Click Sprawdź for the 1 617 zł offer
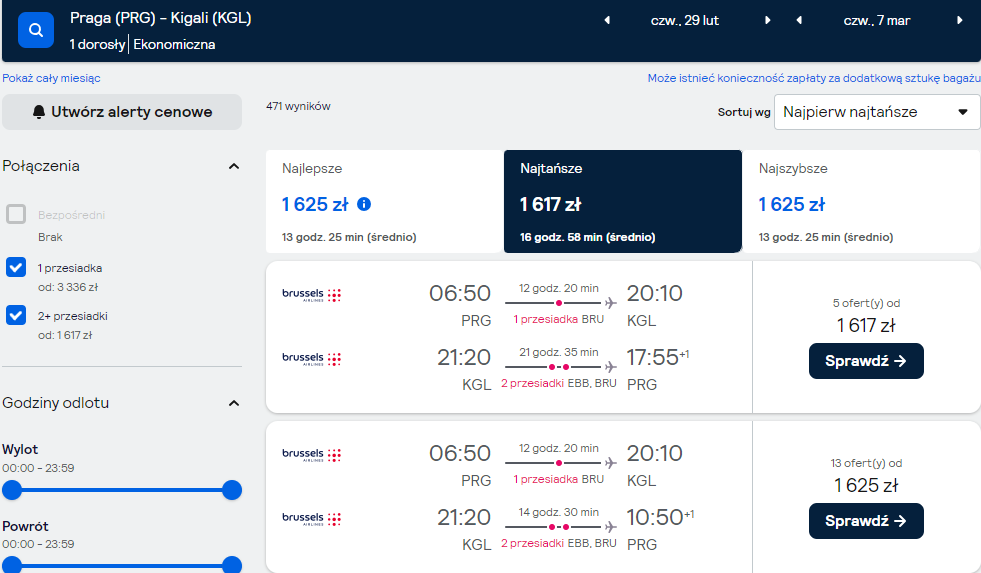 point(866,361)
